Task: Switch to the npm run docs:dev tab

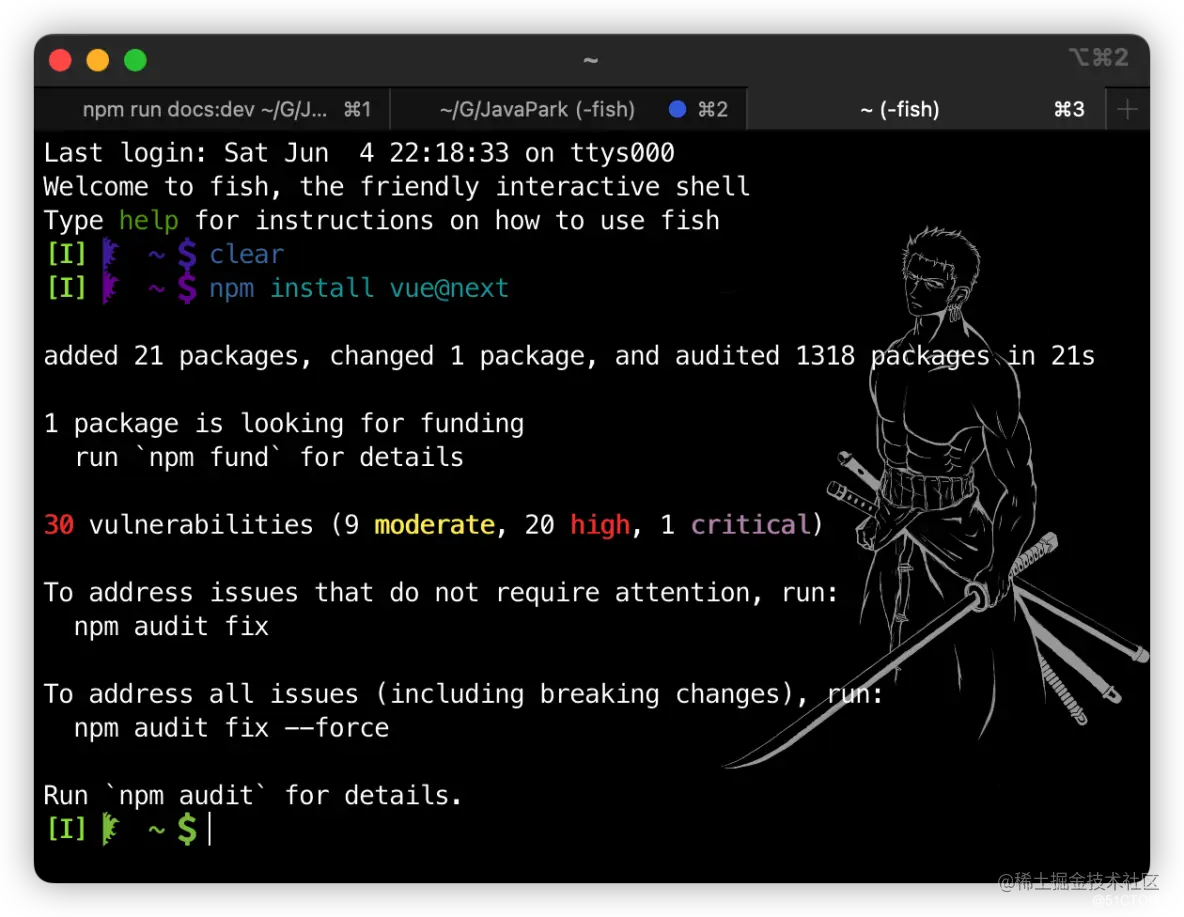Action: point(213,110)
